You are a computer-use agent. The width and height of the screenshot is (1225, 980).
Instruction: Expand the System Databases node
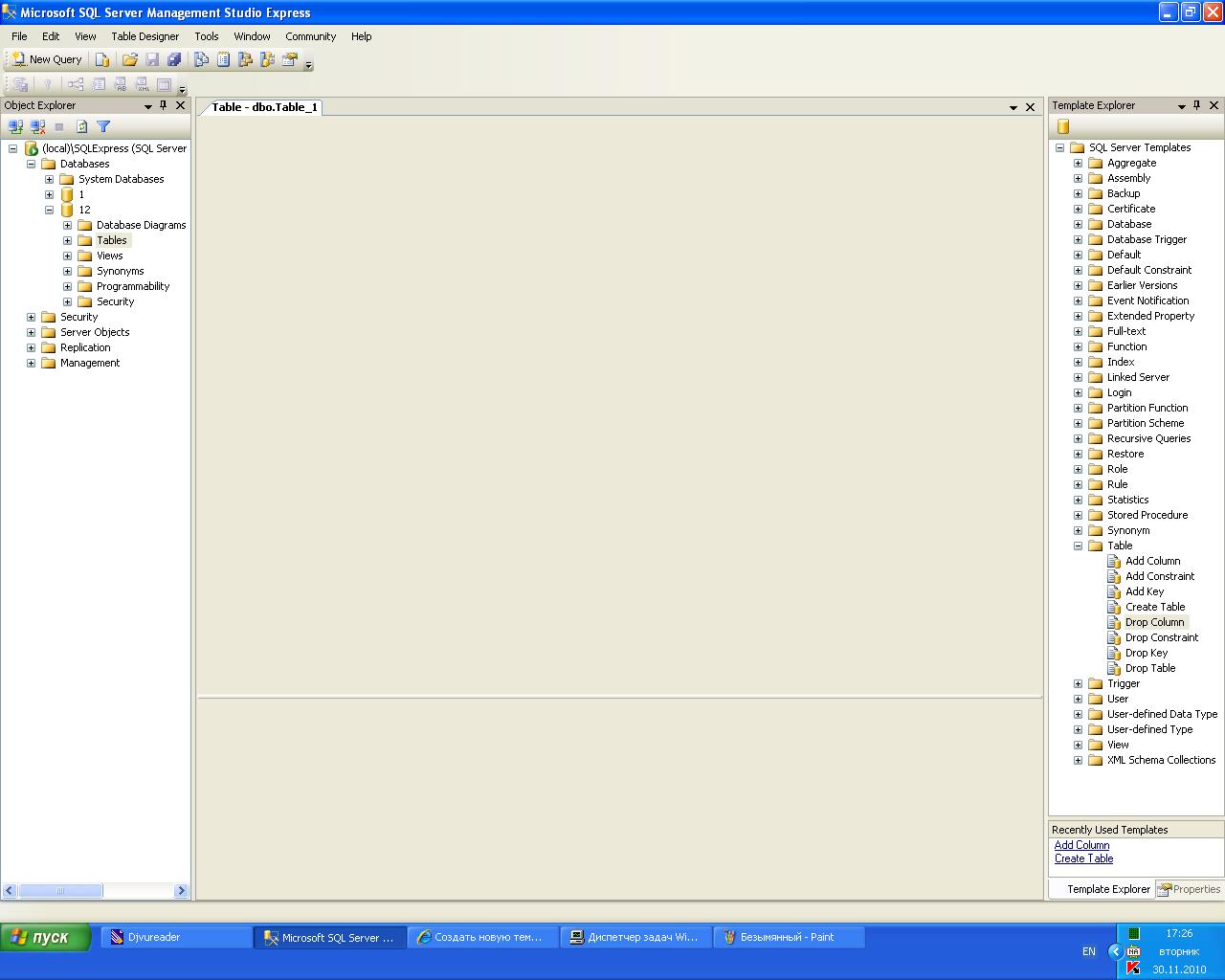[x=49, y=179]
